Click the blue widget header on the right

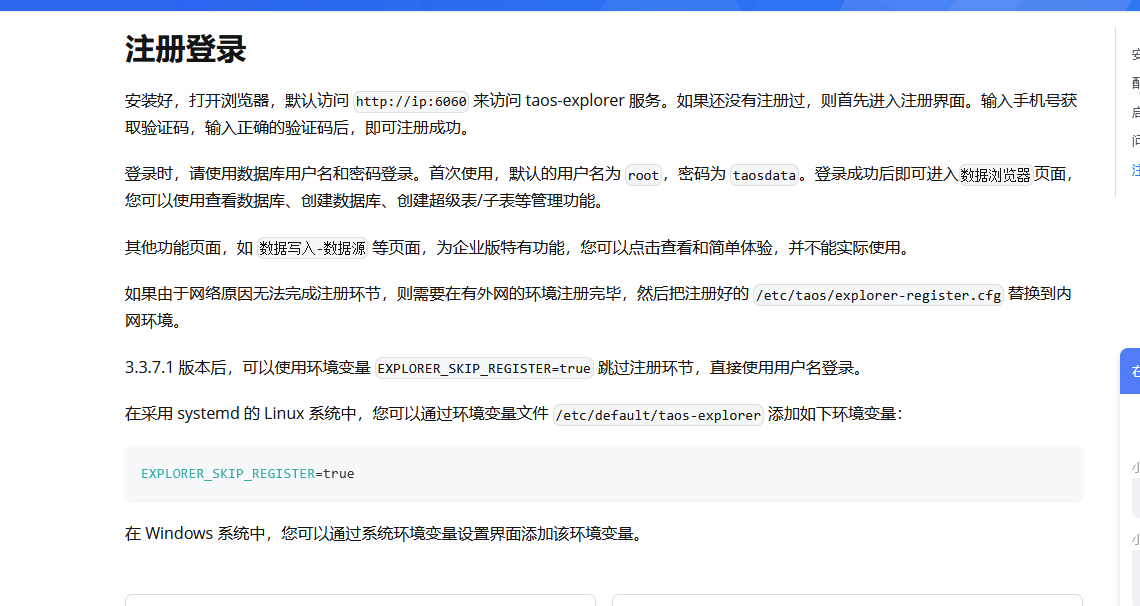pyautogui.click(x=1131, y=370)
